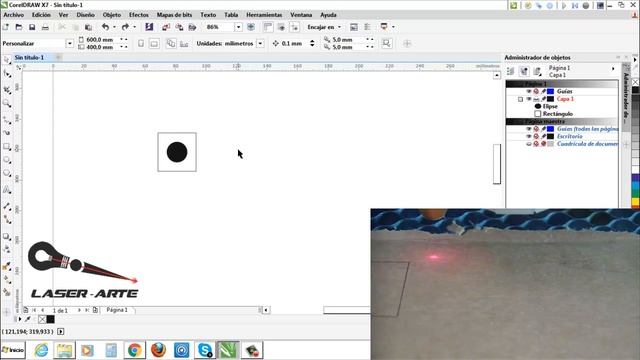Click the Full-screen preview icon
The height and width of the screenshot is (360, 640).
[251, 27]
